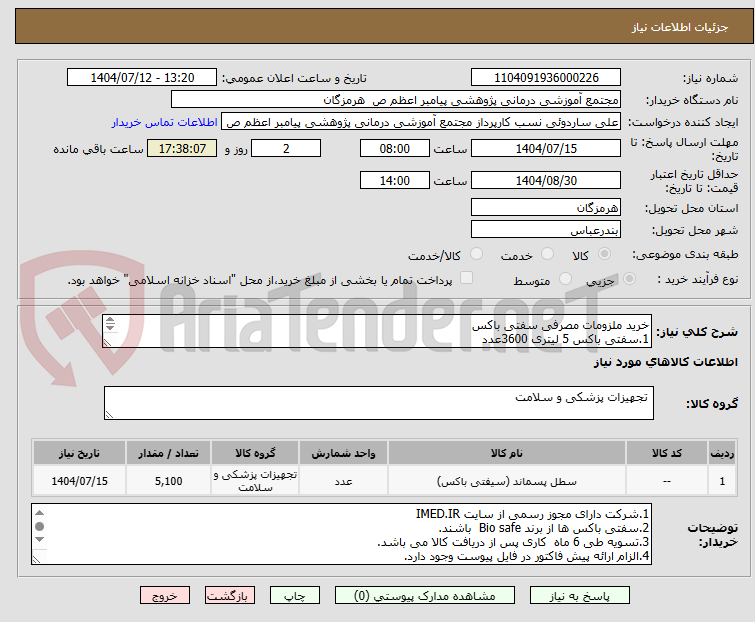Click the buyer organization name field
Screen dimensions: 755x622
pos(395,100)
